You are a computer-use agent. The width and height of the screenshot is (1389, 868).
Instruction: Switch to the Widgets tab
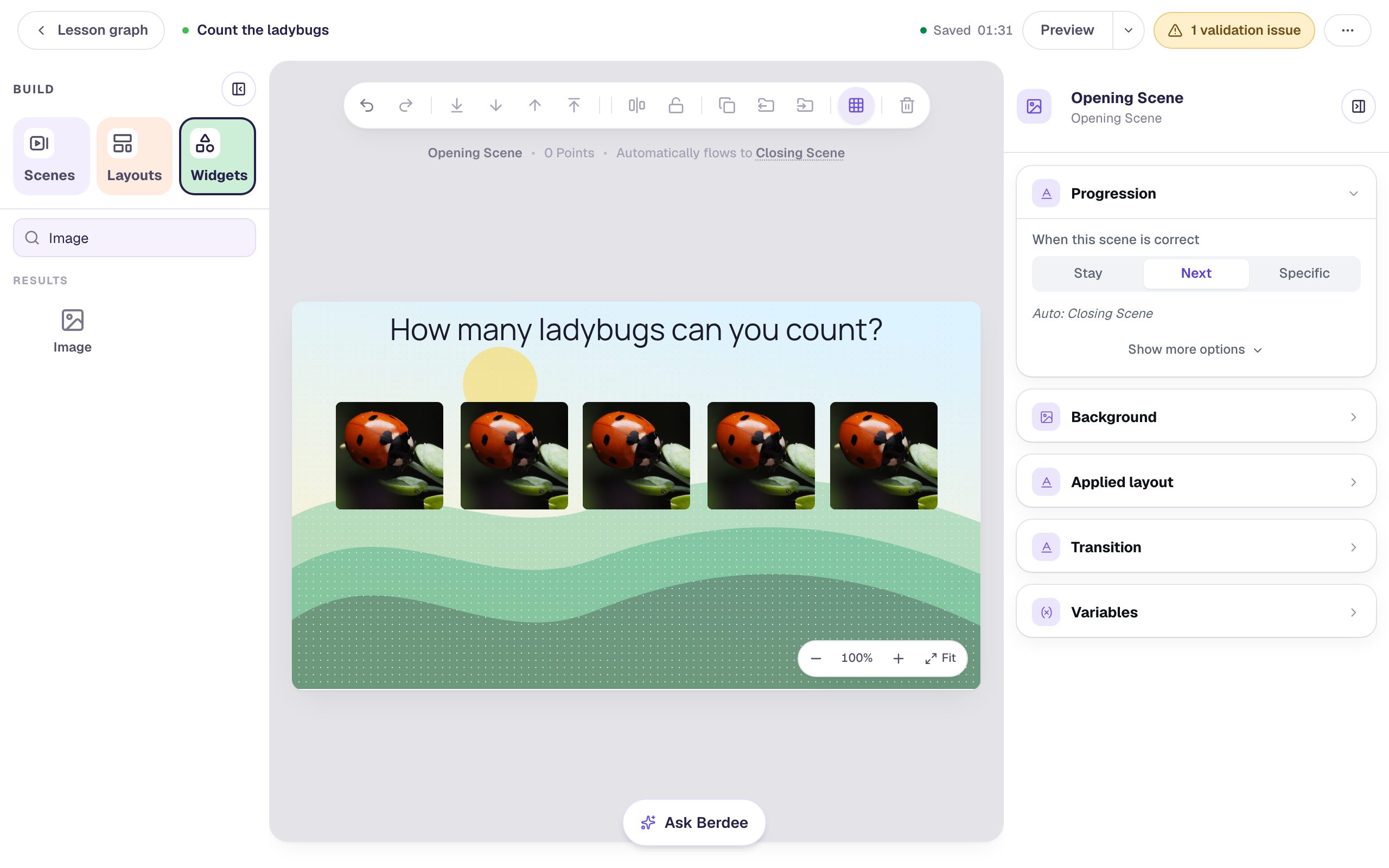coord(218,156)
